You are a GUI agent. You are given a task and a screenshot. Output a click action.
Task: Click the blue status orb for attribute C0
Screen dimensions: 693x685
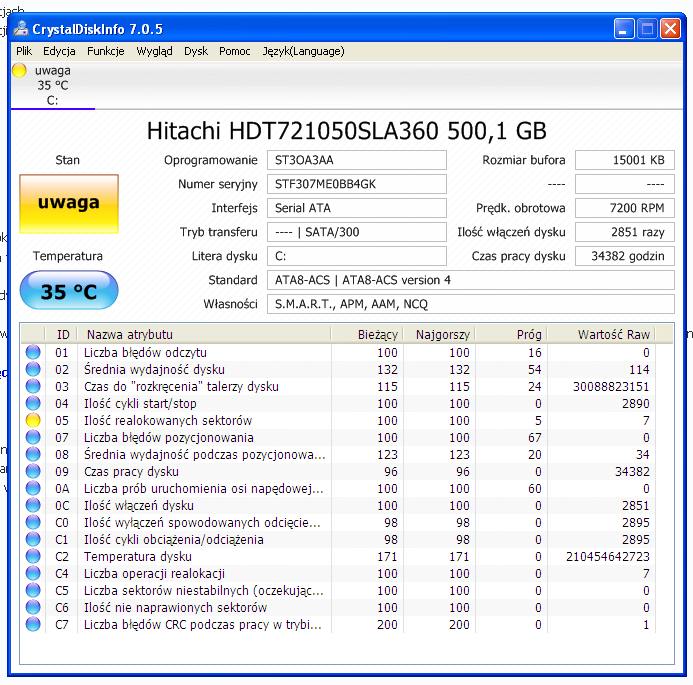click(x=33, y=522)
